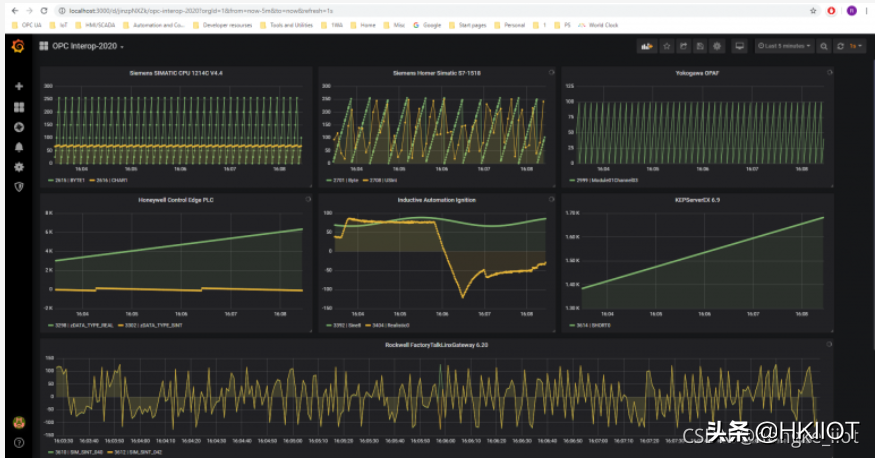
Task: Open the Grafana logo home menu
Action: [x=18, y=46]
